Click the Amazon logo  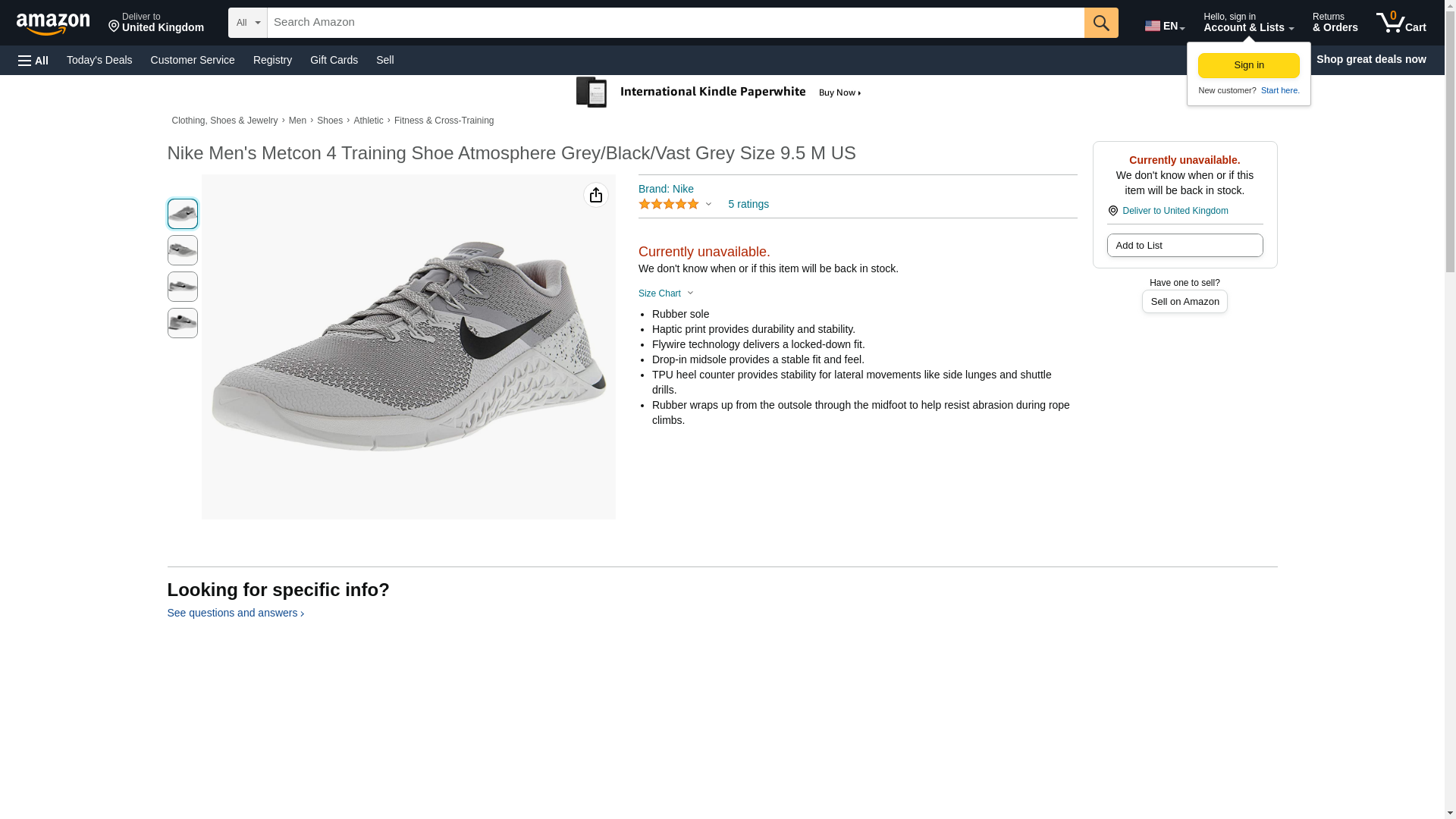coord(53,24)
